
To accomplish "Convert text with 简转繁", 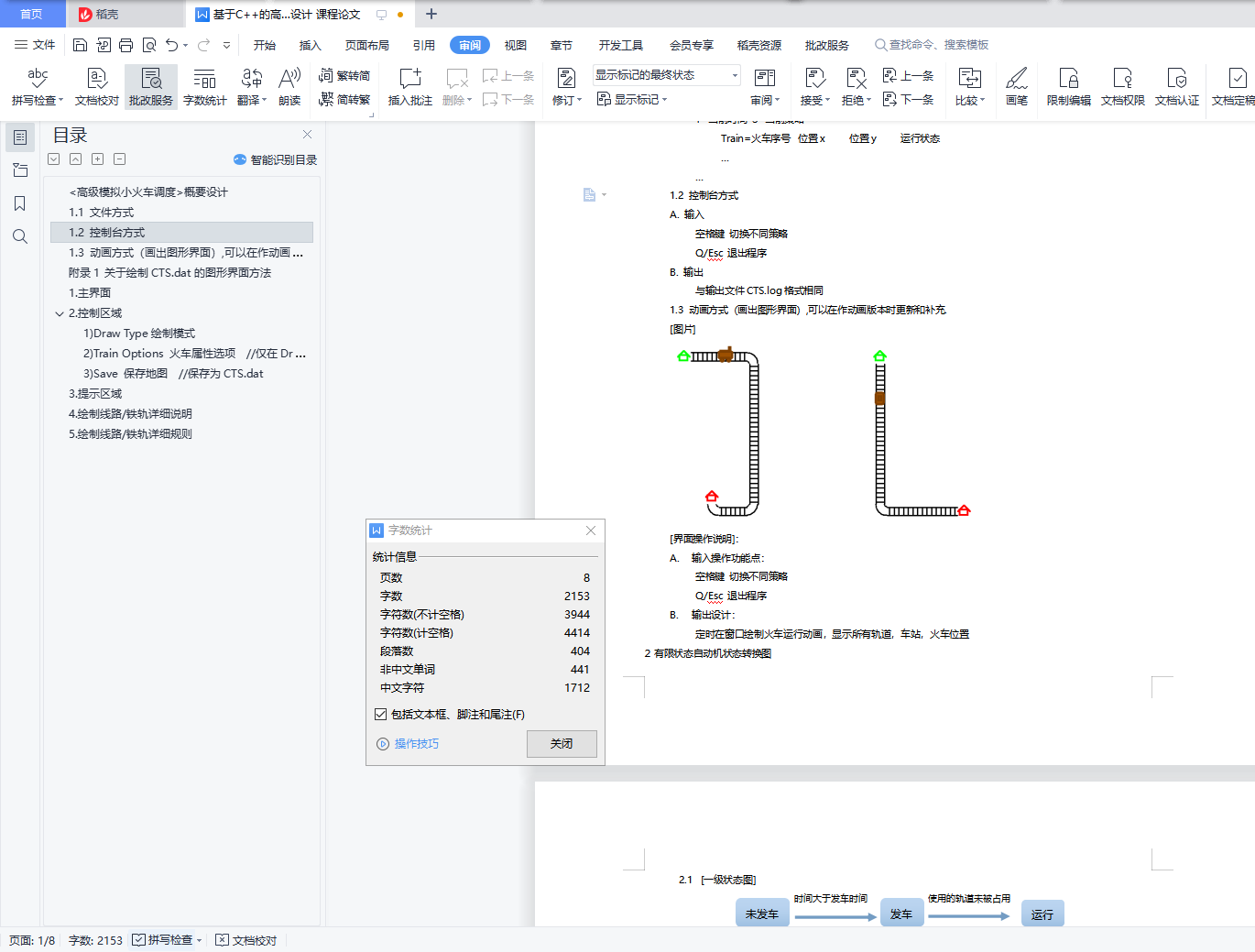I will click(344, 100).
